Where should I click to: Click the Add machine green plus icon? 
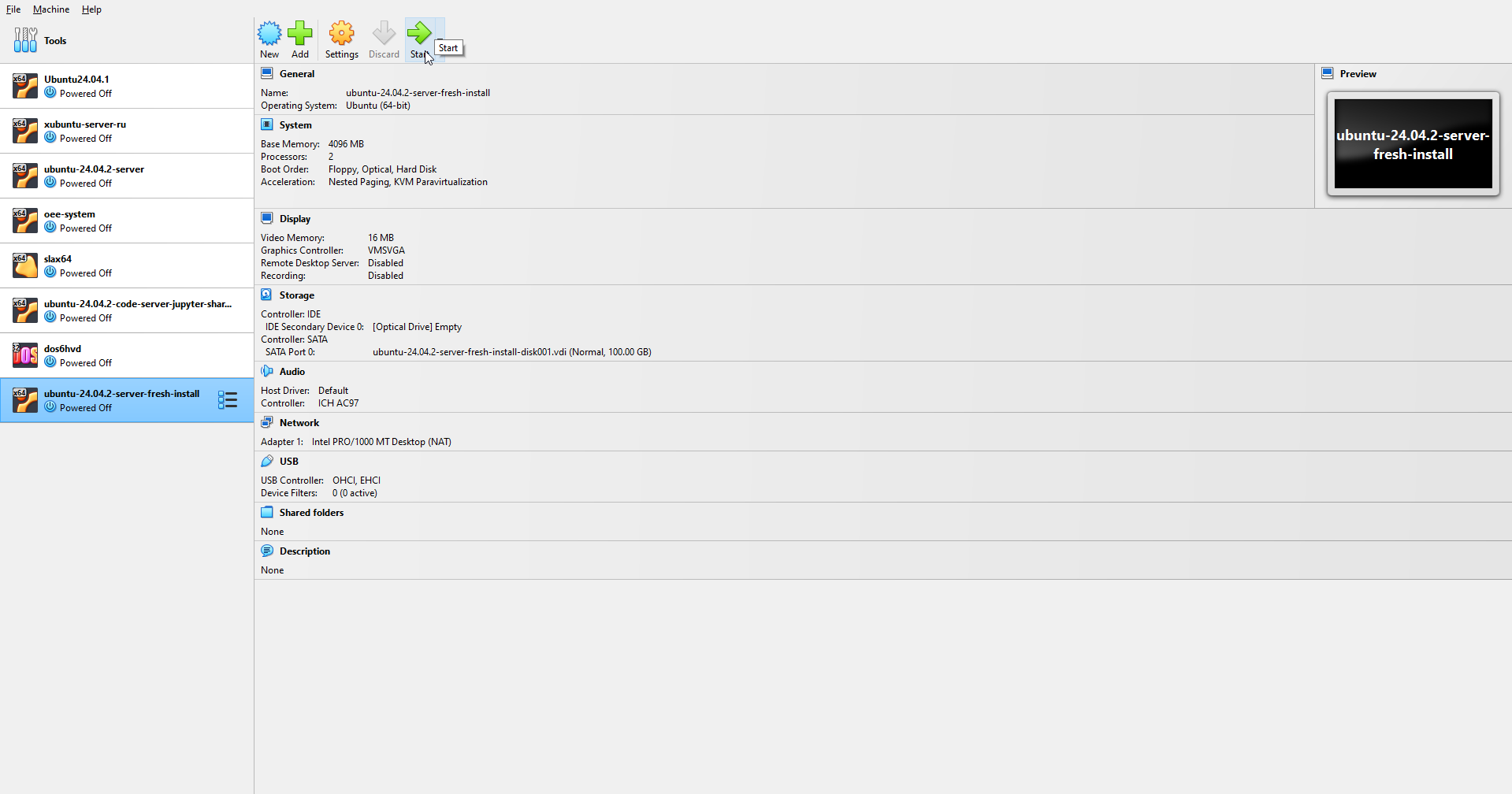pos(300,34)
